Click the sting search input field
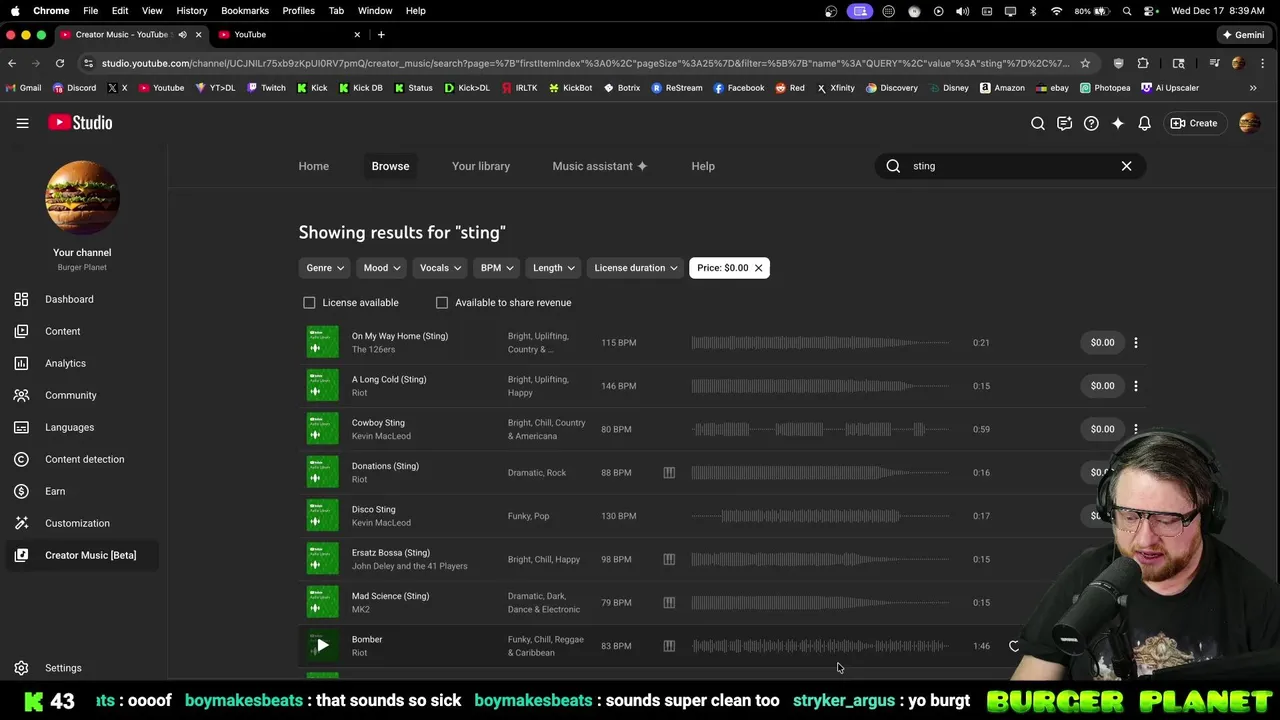The height and width of the screenshot is (720, 1280). [x=1010, y=166]
